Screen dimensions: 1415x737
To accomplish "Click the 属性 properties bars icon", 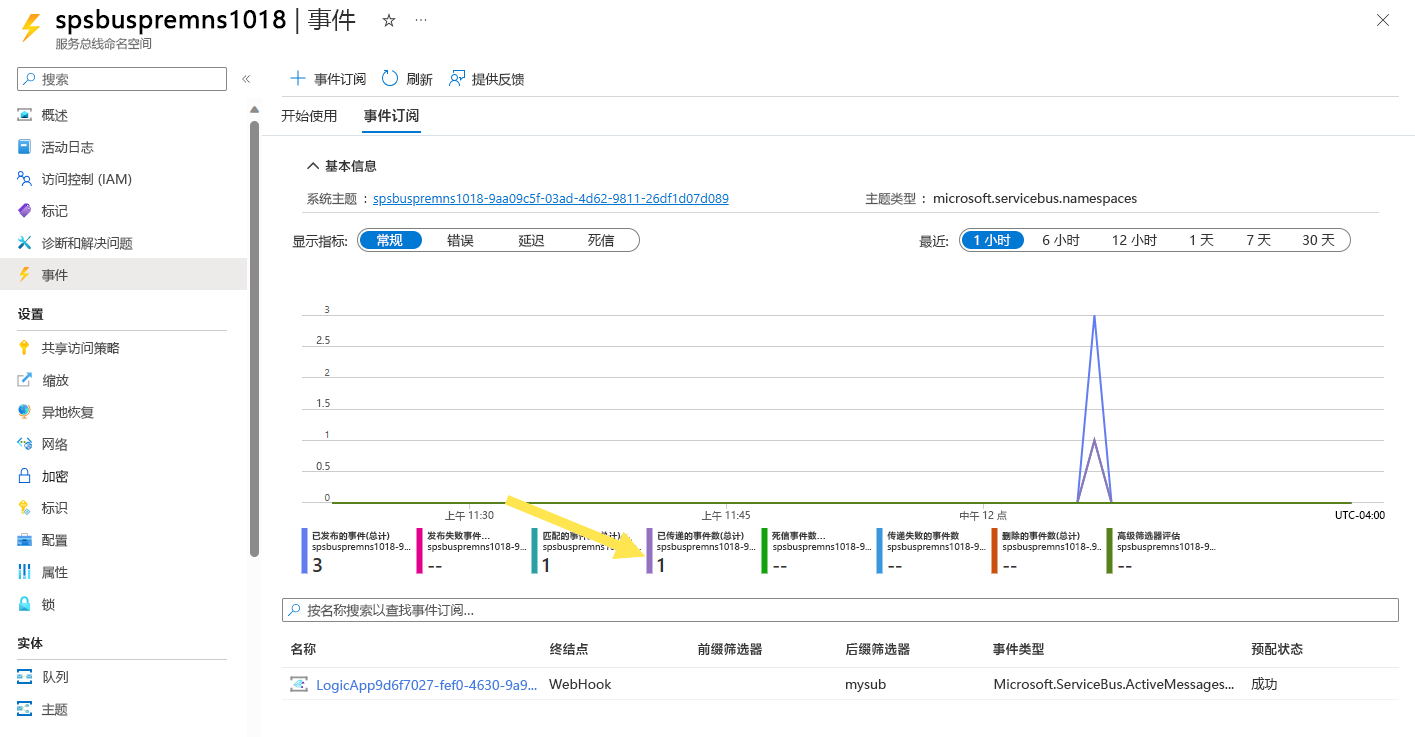I will coord(25,572).
